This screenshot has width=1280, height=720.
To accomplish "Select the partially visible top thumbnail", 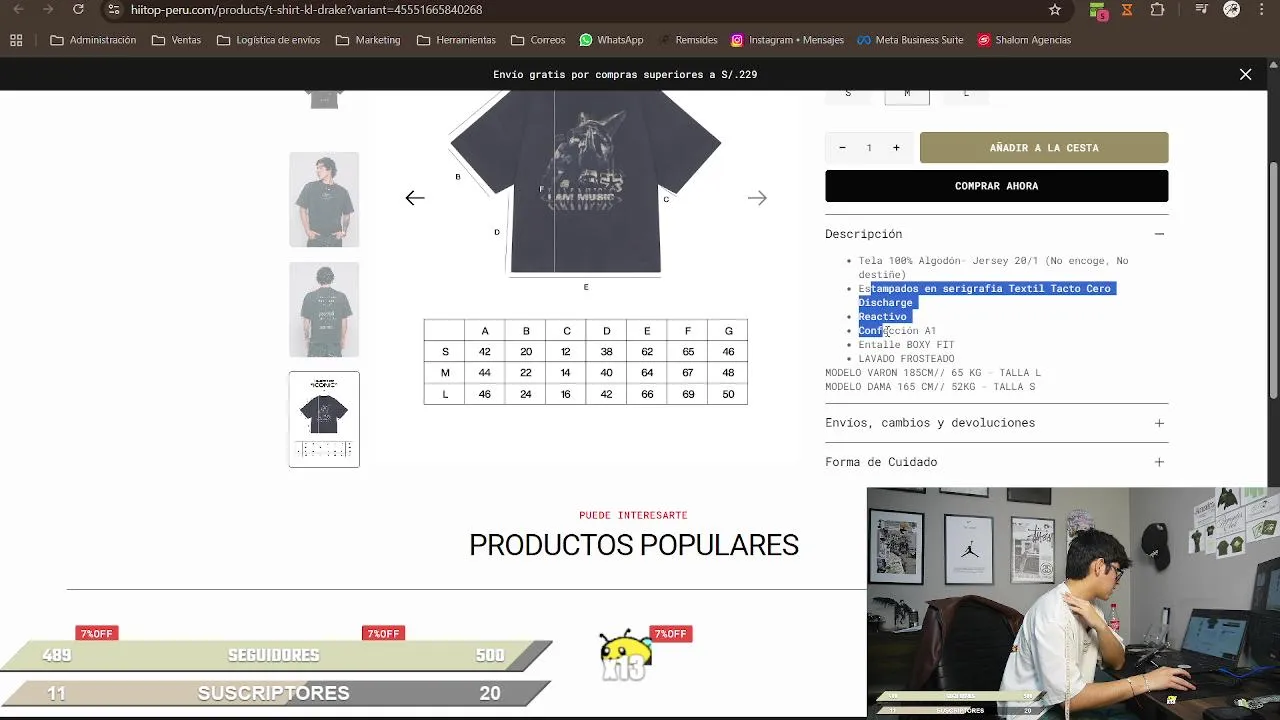I will [x=324, y=100].
